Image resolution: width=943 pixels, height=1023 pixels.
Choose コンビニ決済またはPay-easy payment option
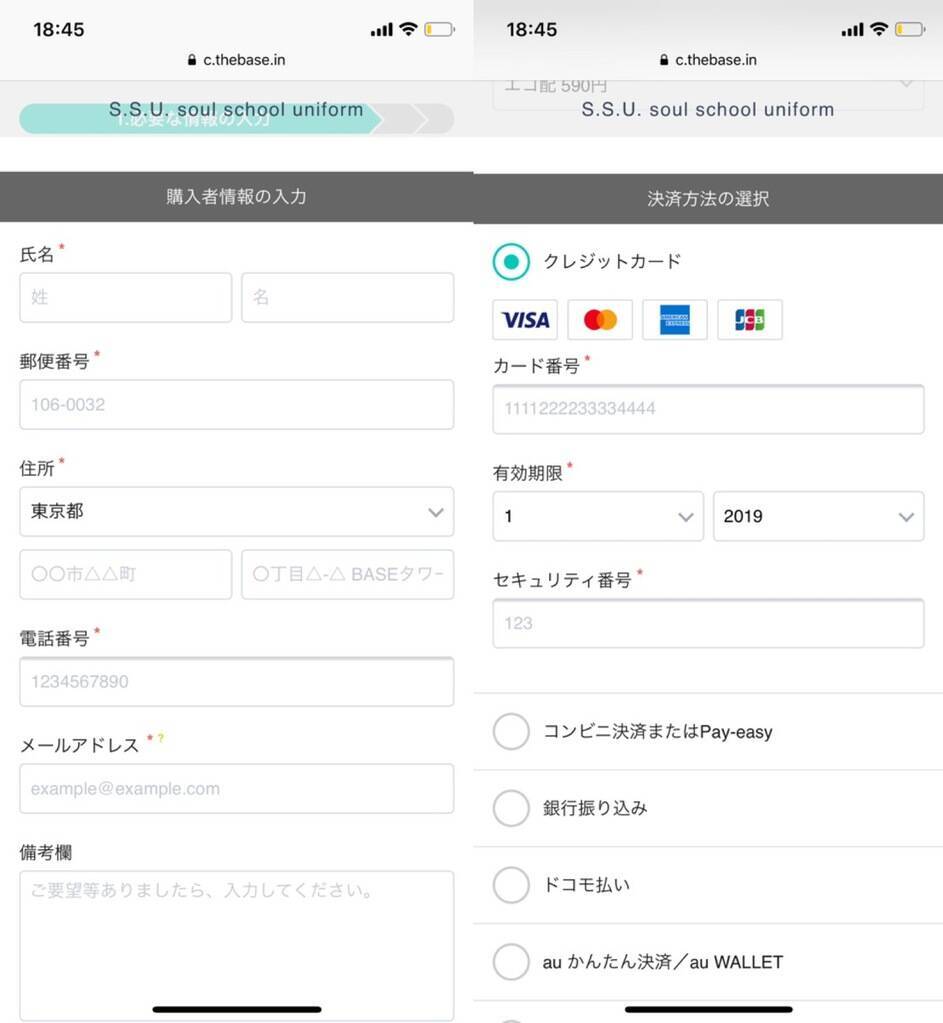[x=511, y=732]
